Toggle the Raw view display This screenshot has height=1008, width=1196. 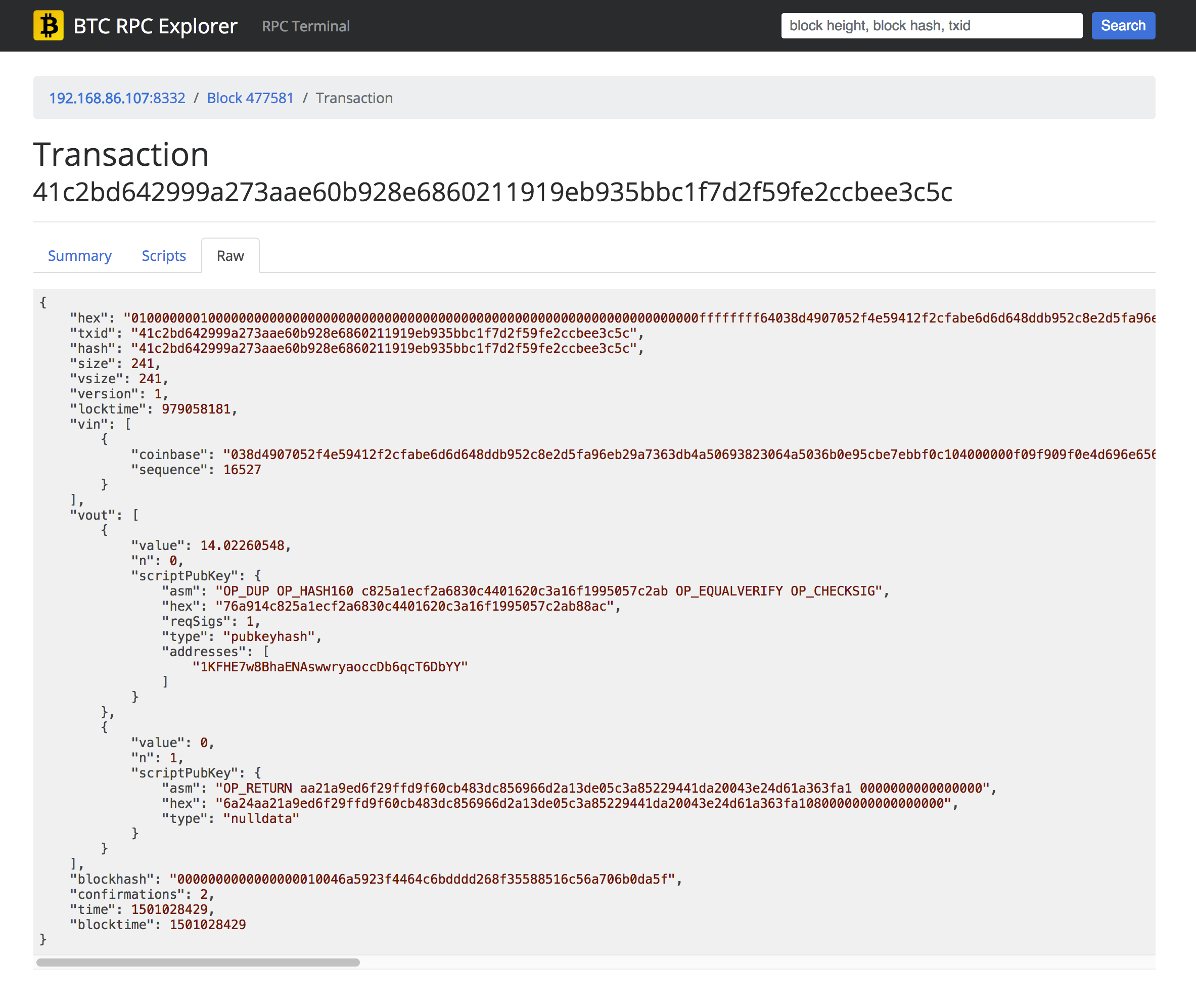point(230,255)
